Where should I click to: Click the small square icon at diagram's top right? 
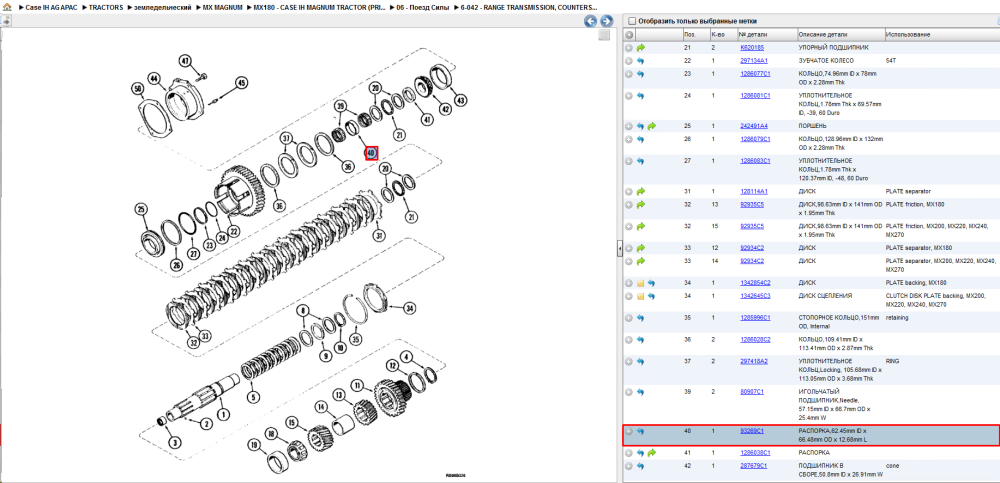click(x=604, y=36)
